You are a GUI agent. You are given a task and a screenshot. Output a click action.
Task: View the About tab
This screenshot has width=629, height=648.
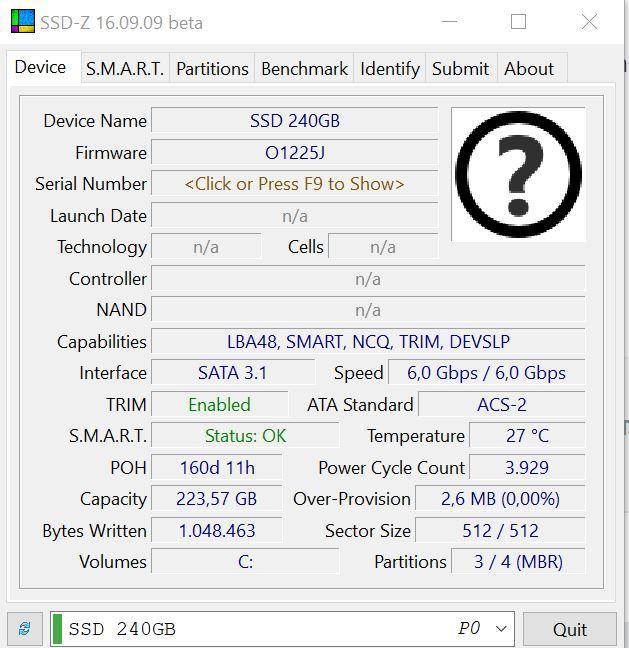528,68
